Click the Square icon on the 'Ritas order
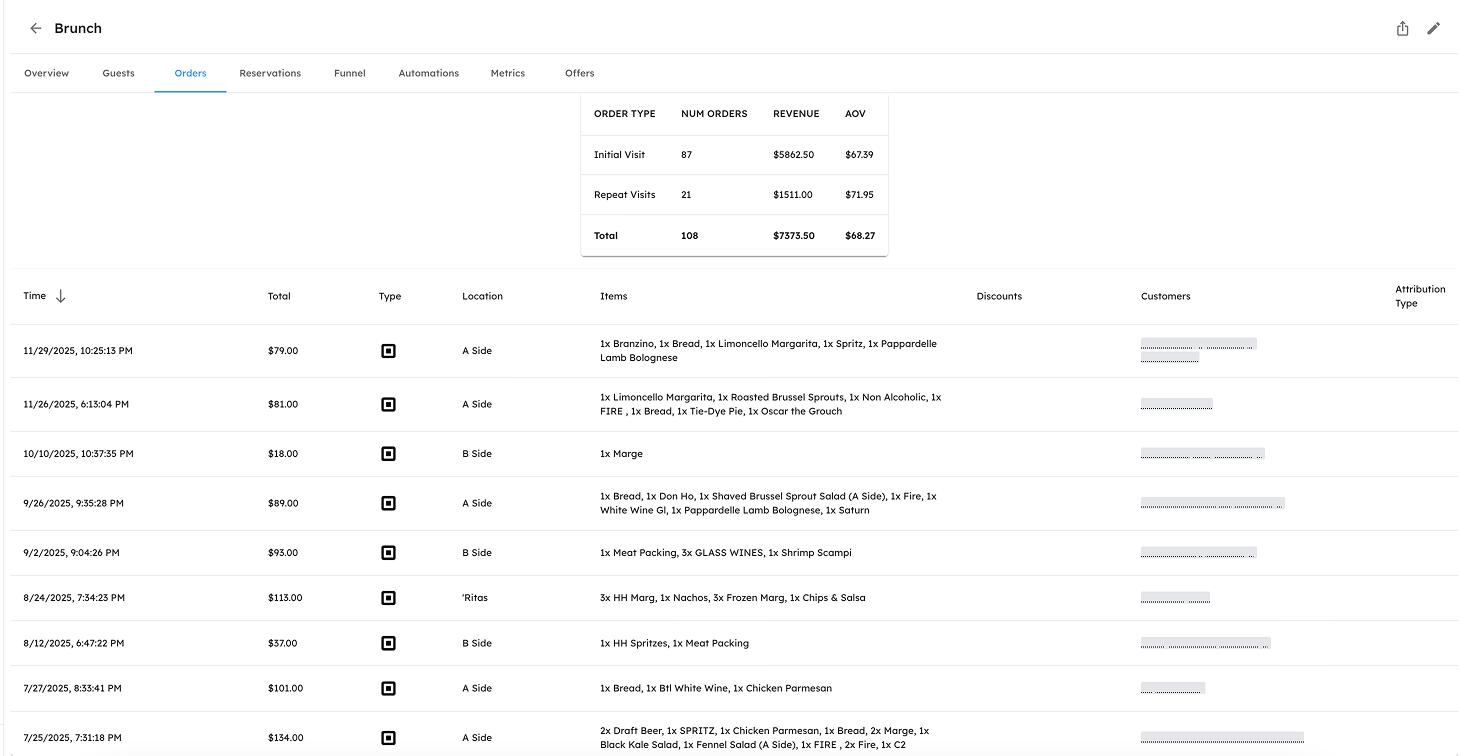This screenshot has width=1462, height=756. [x=389, y=598]
